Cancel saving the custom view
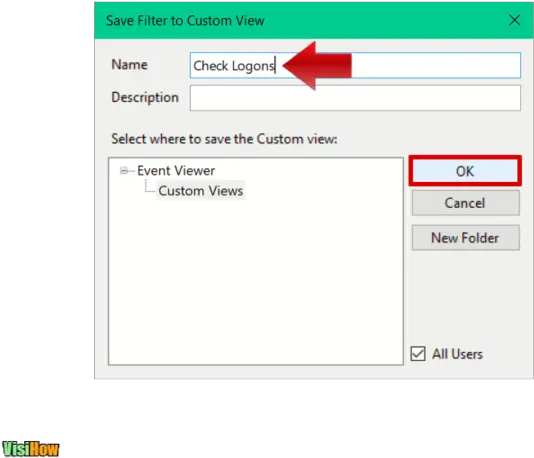The image size is (534, 458). pos(466,203)
